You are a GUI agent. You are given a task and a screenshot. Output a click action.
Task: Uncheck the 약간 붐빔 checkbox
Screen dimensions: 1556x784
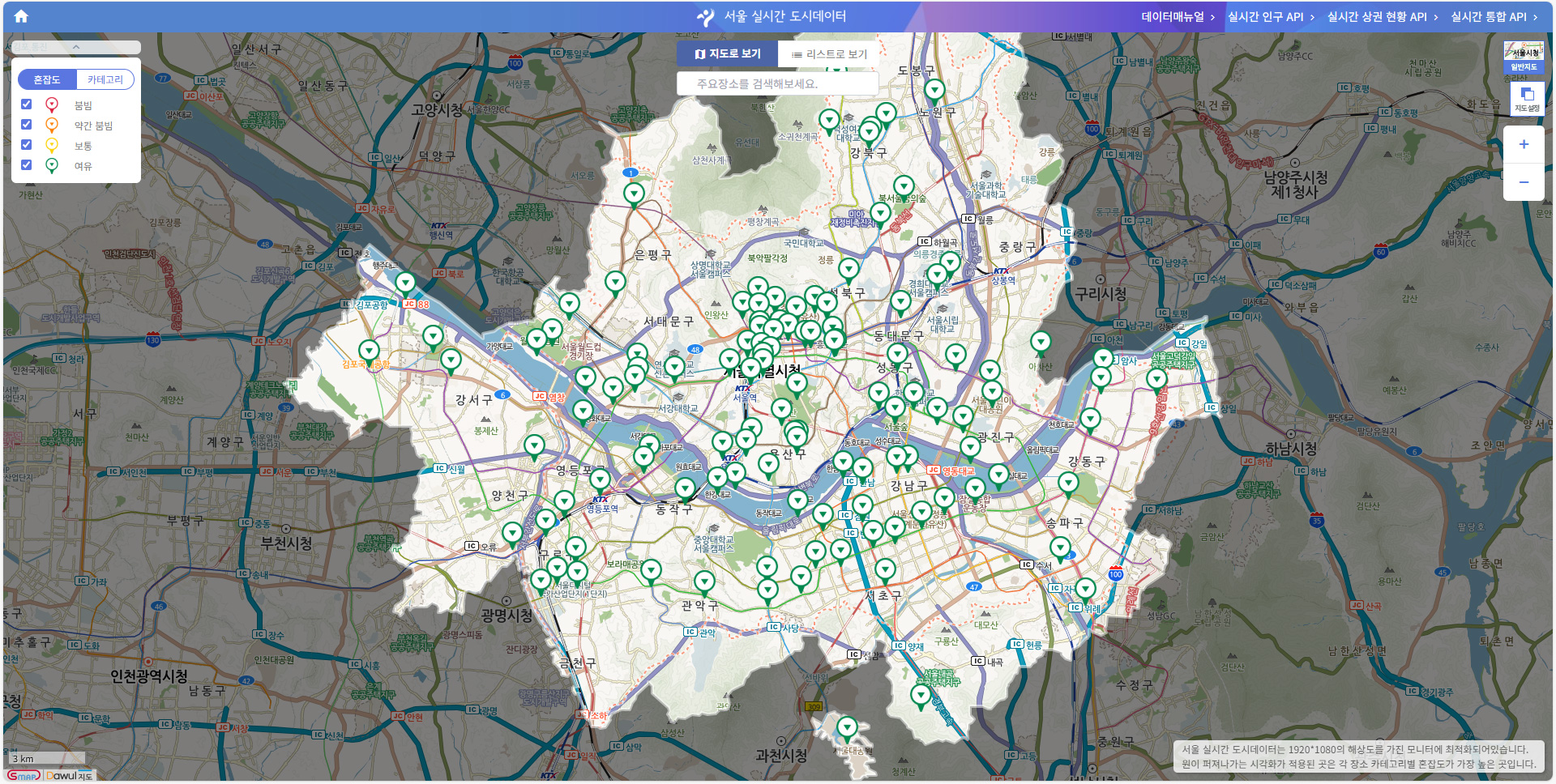pyautogui.click(x=26, y=124)
